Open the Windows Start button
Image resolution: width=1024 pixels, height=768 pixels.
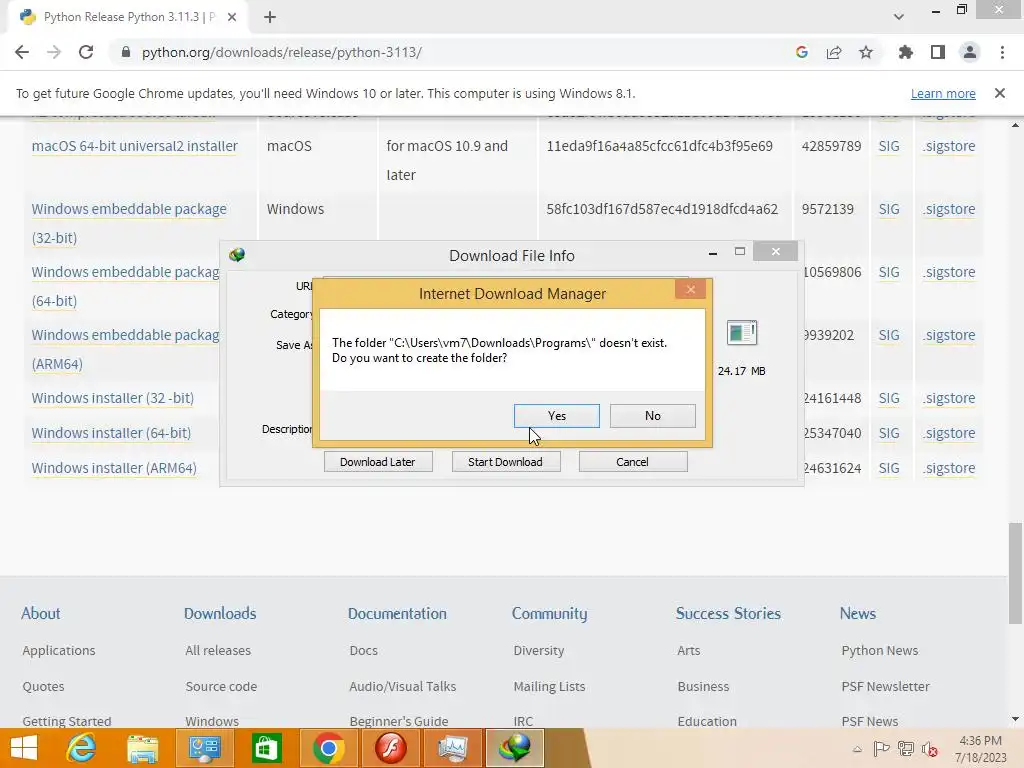(x=24, y=748)
